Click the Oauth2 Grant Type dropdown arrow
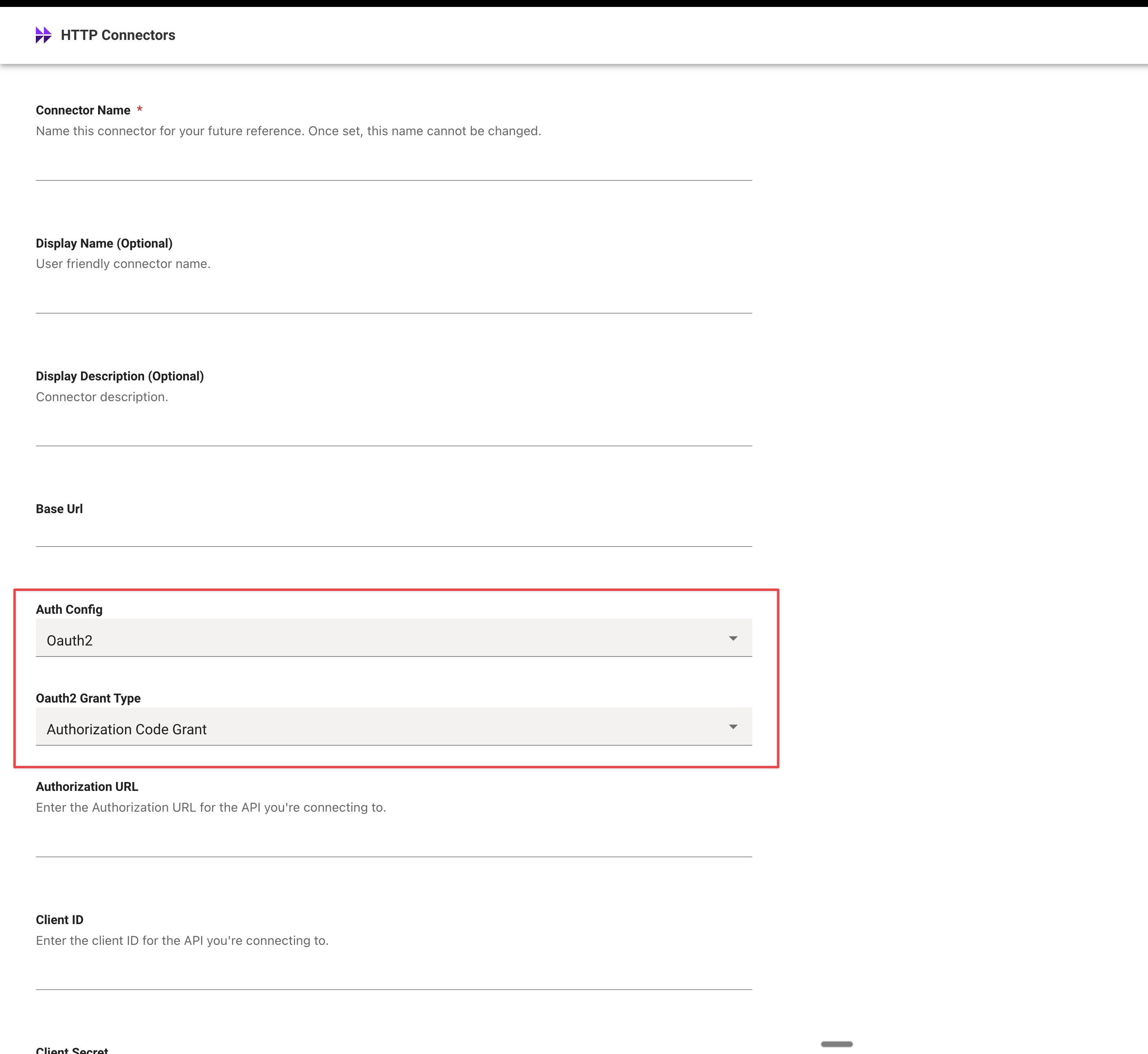 tap(733, 727)
